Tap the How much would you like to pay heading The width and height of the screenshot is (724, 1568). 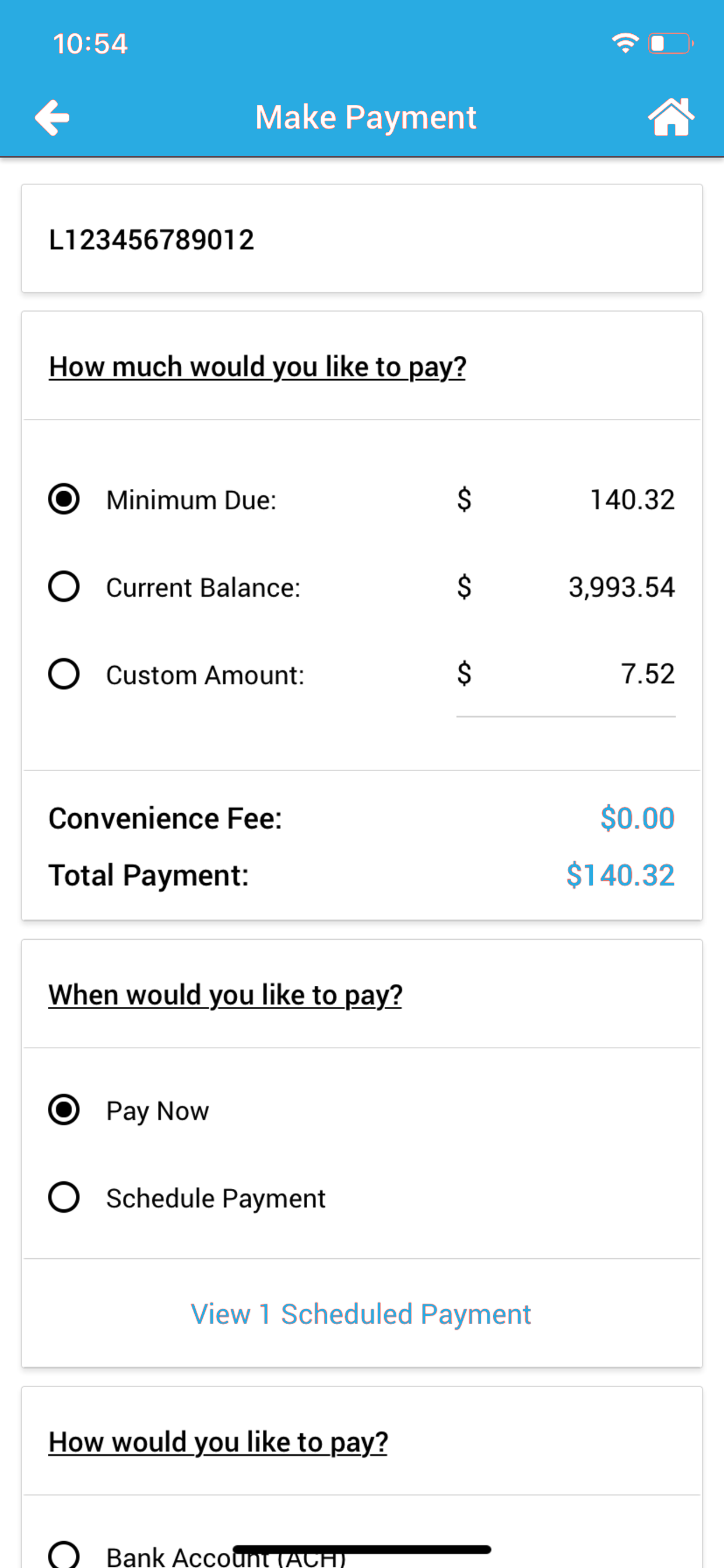point(257,366)
